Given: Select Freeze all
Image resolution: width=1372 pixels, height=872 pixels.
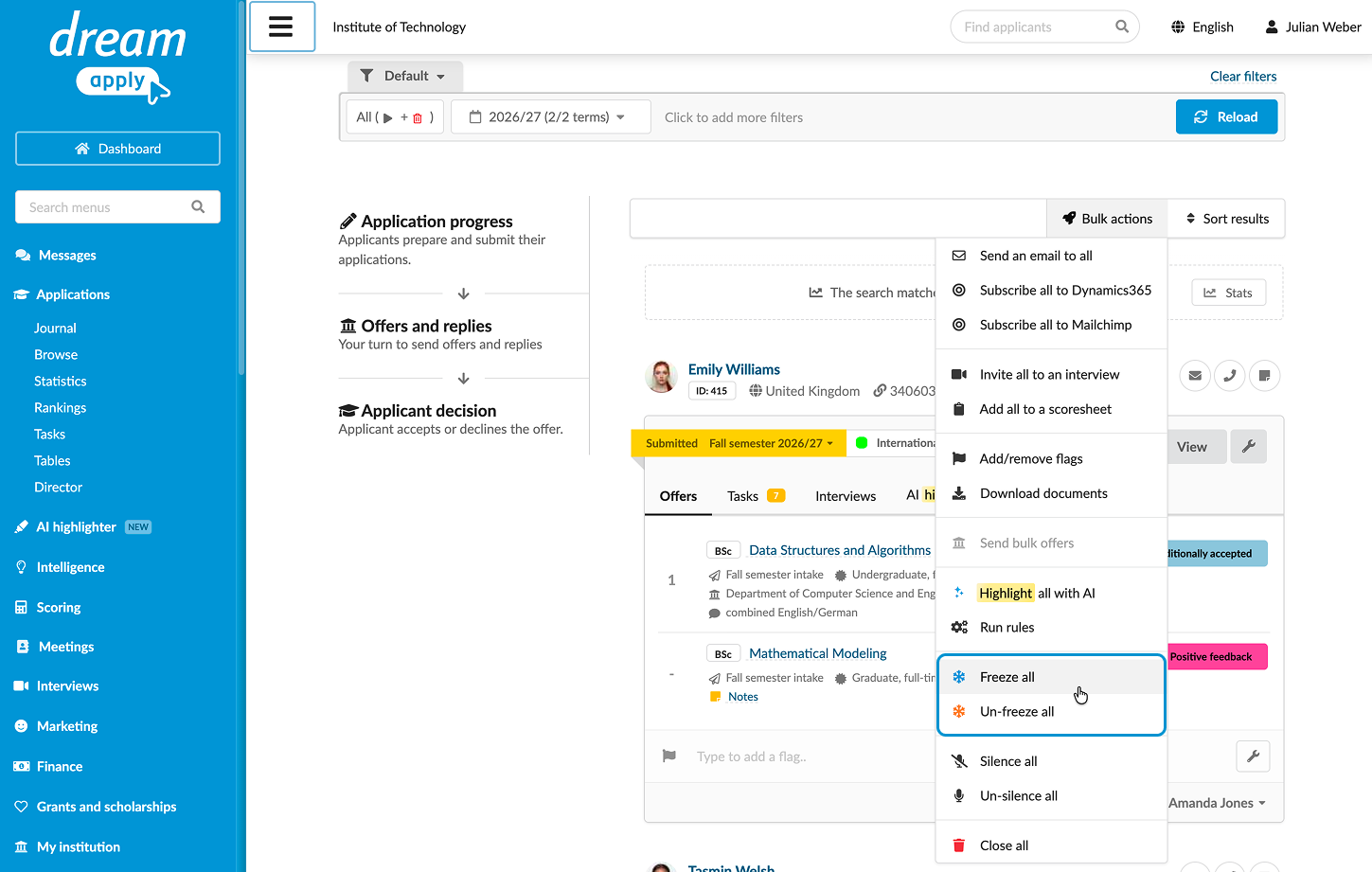Looking at the screenshot, I should pos(1051,677).
